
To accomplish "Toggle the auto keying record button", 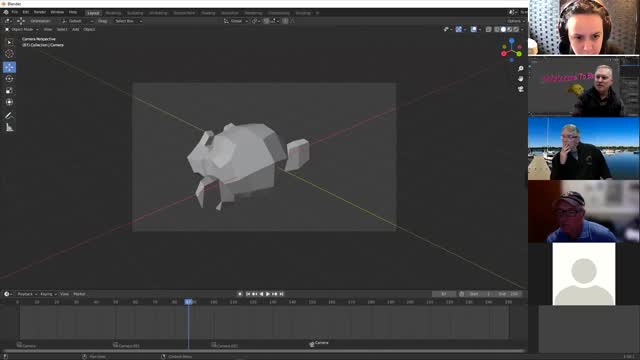I will pyautogui.click(x=240, y=294).
